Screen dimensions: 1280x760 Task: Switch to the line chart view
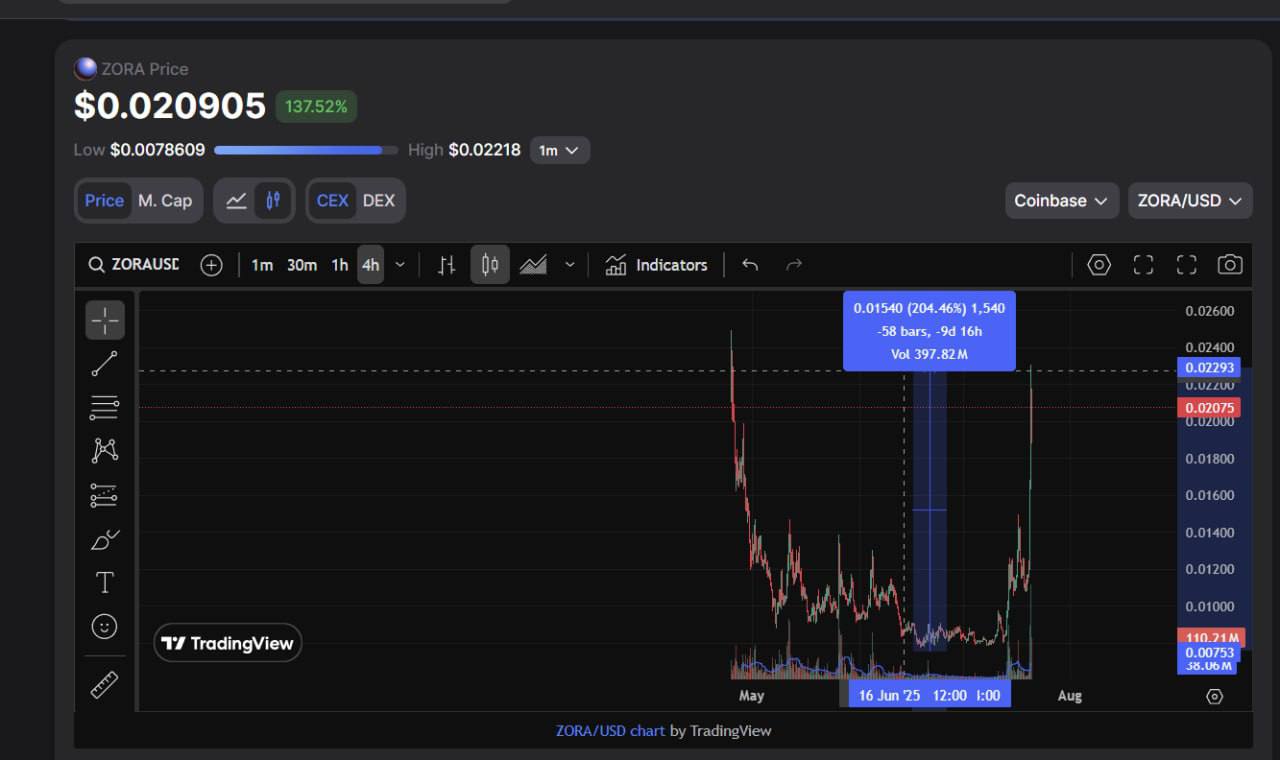[x=236, y=201]
